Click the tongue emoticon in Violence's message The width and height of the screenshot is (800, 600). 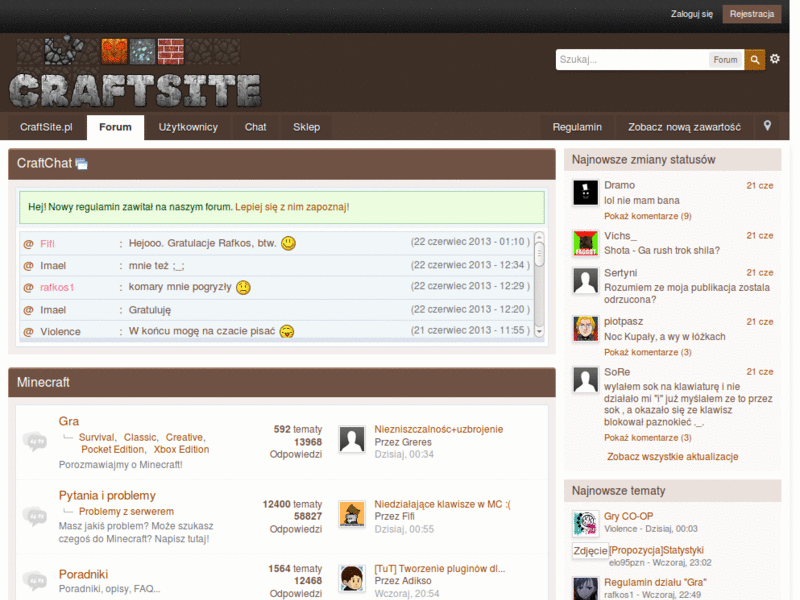click(287, 332)
